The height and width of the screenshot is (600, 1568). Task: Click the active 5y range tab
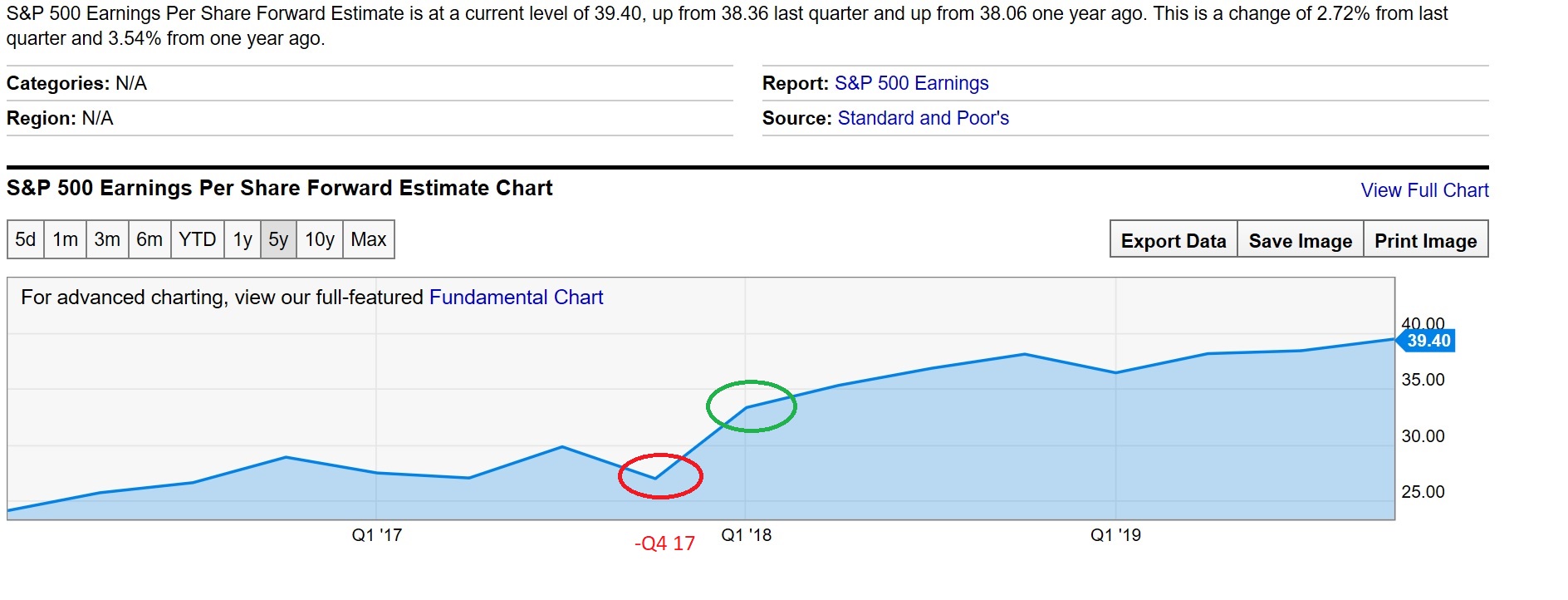tap(278, 240)
